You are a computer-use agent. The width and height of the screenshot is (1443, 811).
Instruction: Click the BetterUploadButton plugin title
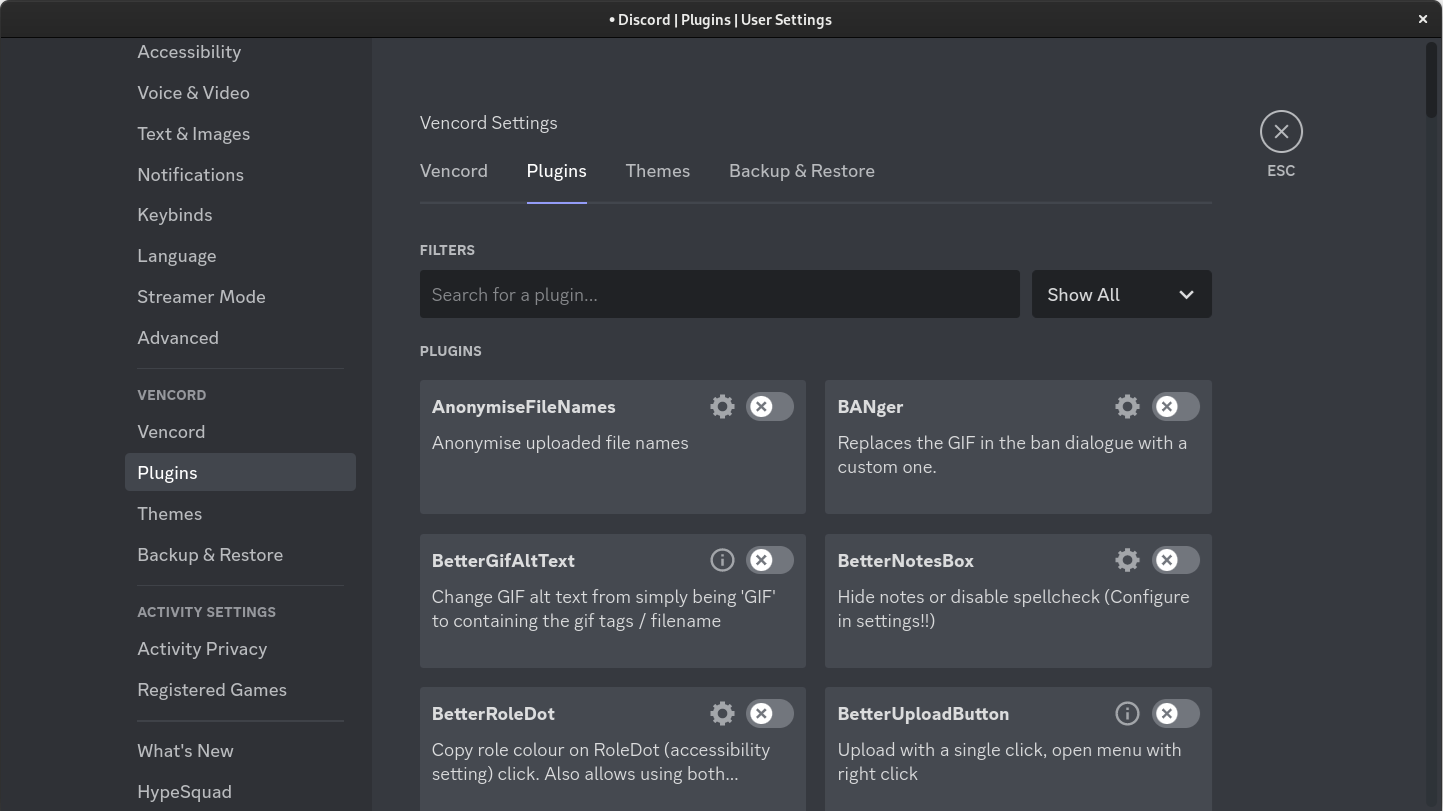pos(923,714)
